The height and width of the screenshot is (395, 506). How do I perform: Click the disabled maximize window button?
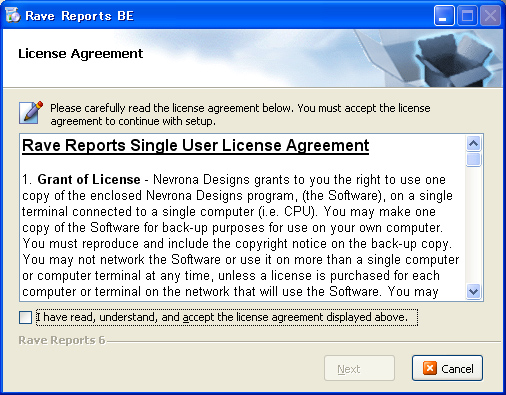pyautogui.click(x=467, y=15)
